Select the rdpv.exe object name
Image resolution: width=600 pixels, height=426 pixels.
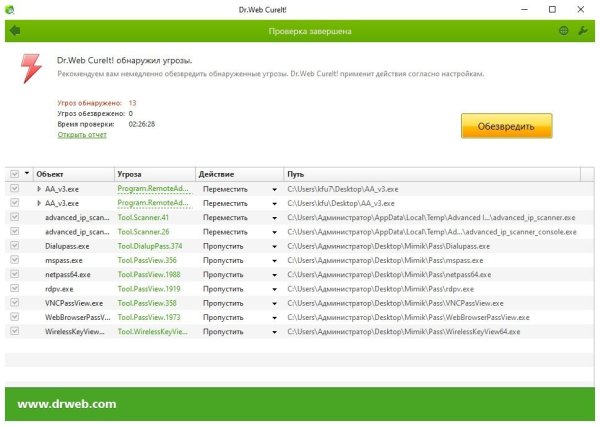tap(59, 289)
